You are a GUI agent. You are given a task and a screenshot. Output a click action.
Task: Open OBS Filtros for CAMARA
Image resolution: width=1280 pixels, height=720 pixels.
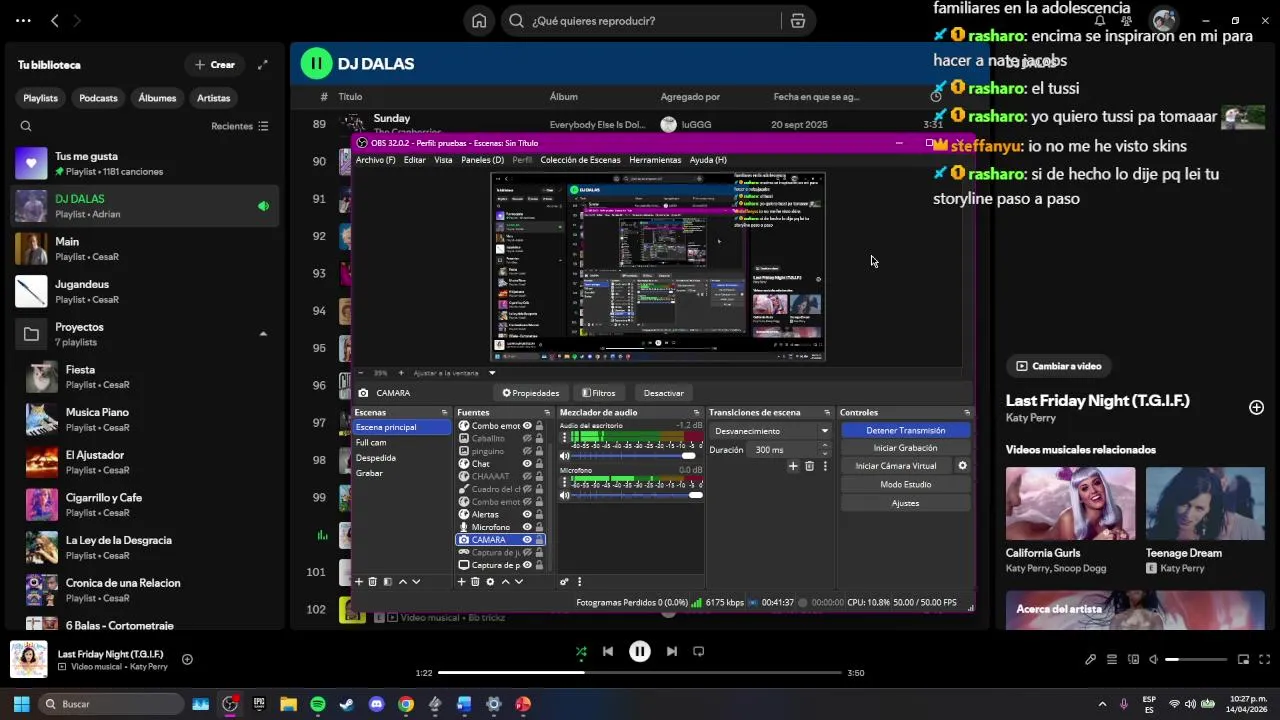click(x=599, y=393)
